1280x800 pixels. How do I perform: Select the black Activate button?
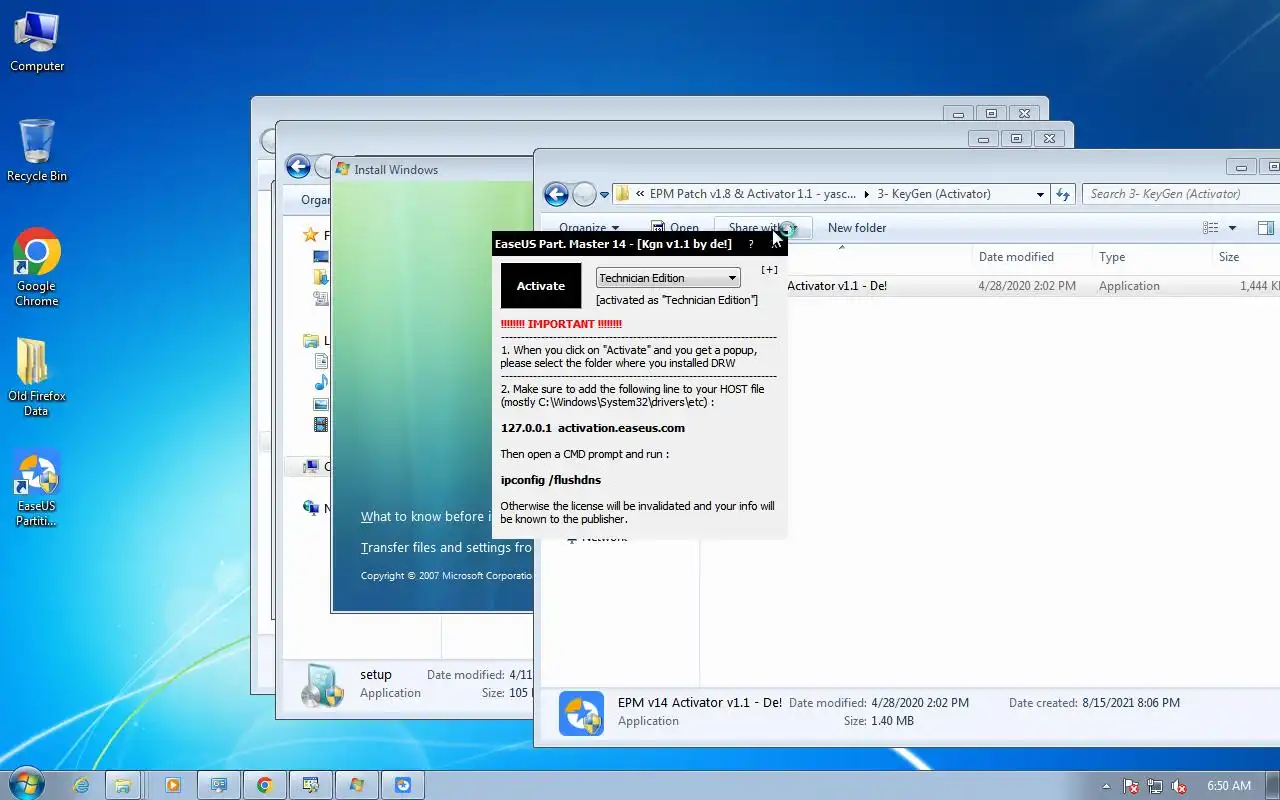540,286
